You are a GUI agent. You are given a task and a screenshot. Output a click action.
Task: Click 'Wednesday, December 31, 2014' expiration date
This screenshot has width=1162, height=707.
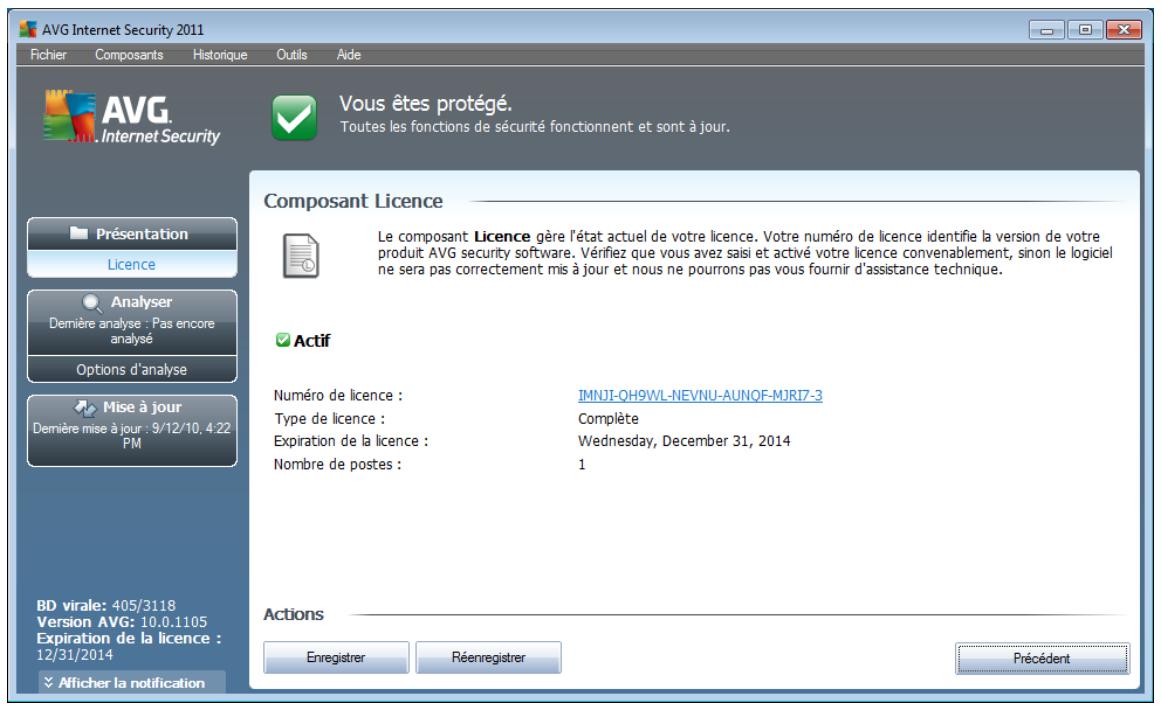[684, 441]
